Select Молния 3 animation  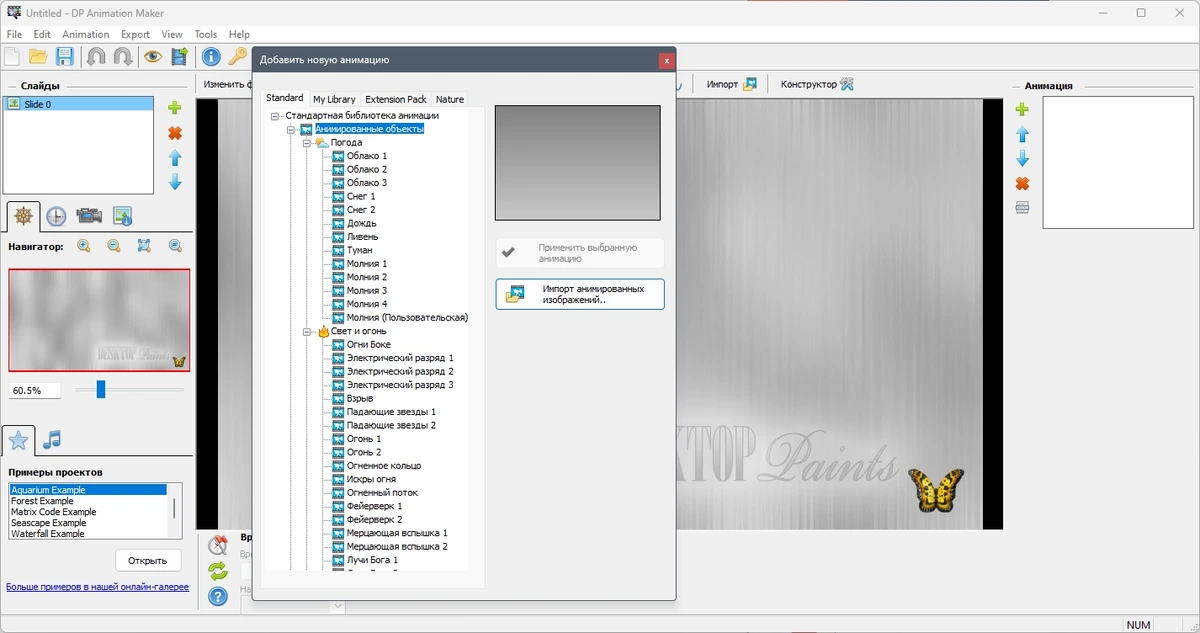tap(367, 290)
